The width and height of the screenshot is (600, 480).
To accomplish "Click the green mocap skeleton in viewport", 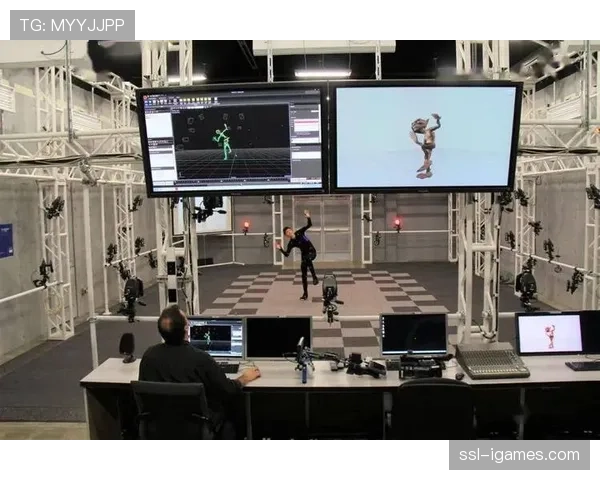I will (225, 142).
